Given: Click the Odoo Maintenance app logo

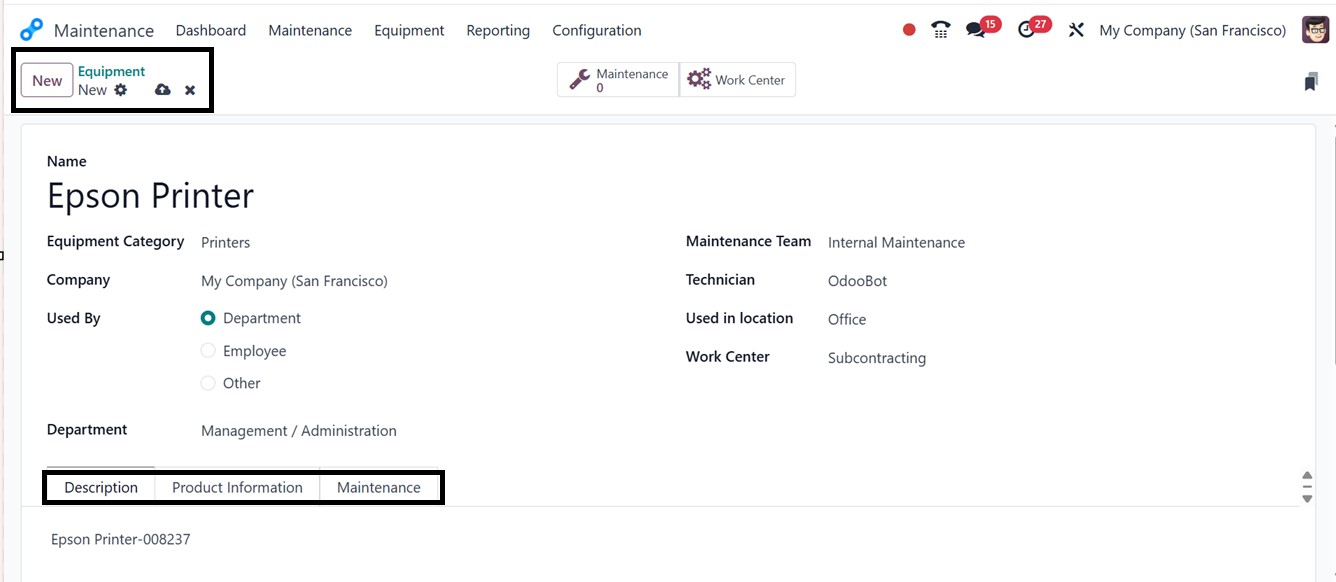Looking at the screenshot, I should pos(31,30).
